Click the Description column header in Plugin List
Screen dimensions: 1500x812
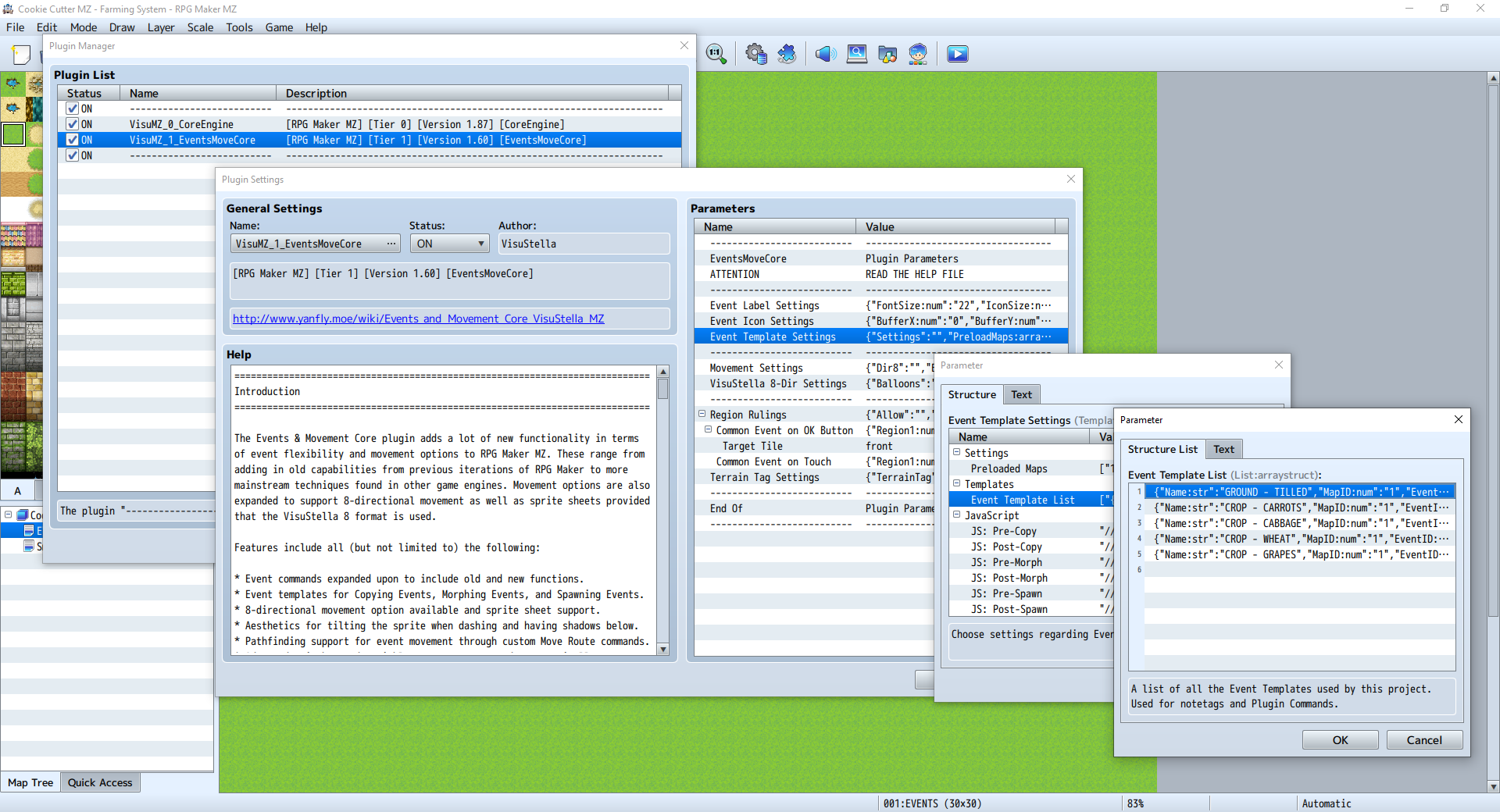pos(472,93)
